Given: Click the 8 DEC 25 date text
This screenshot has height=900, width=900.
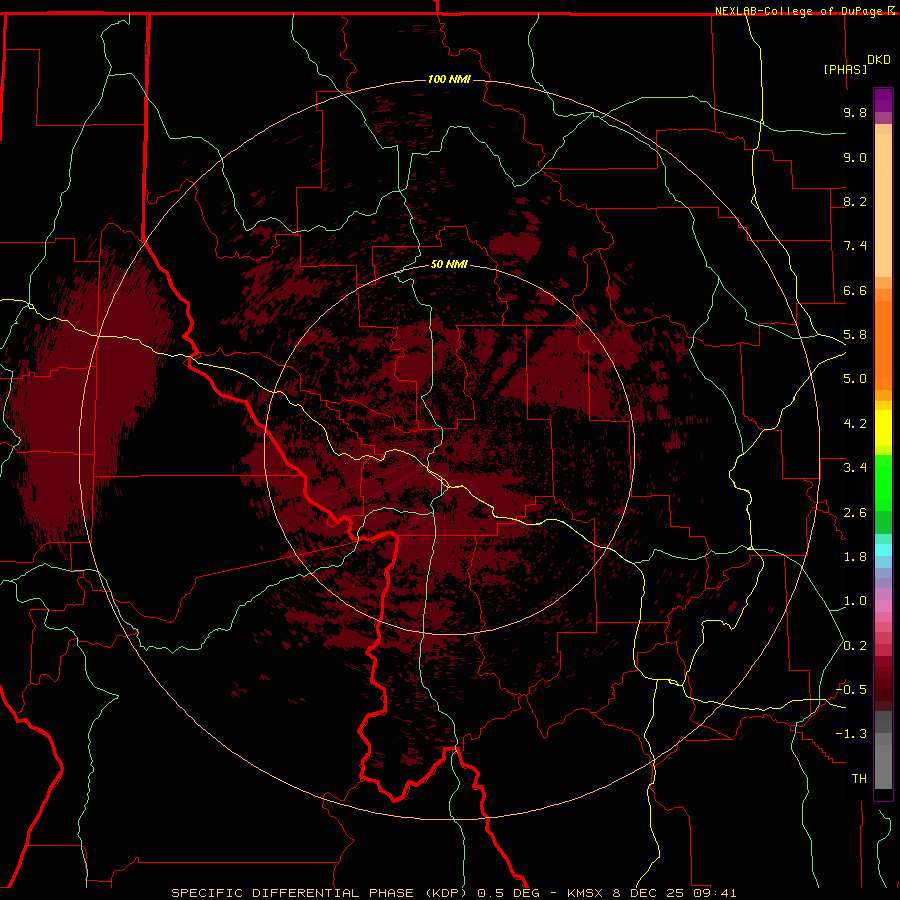Looking at the screenshot, I should tap(649, 893).
